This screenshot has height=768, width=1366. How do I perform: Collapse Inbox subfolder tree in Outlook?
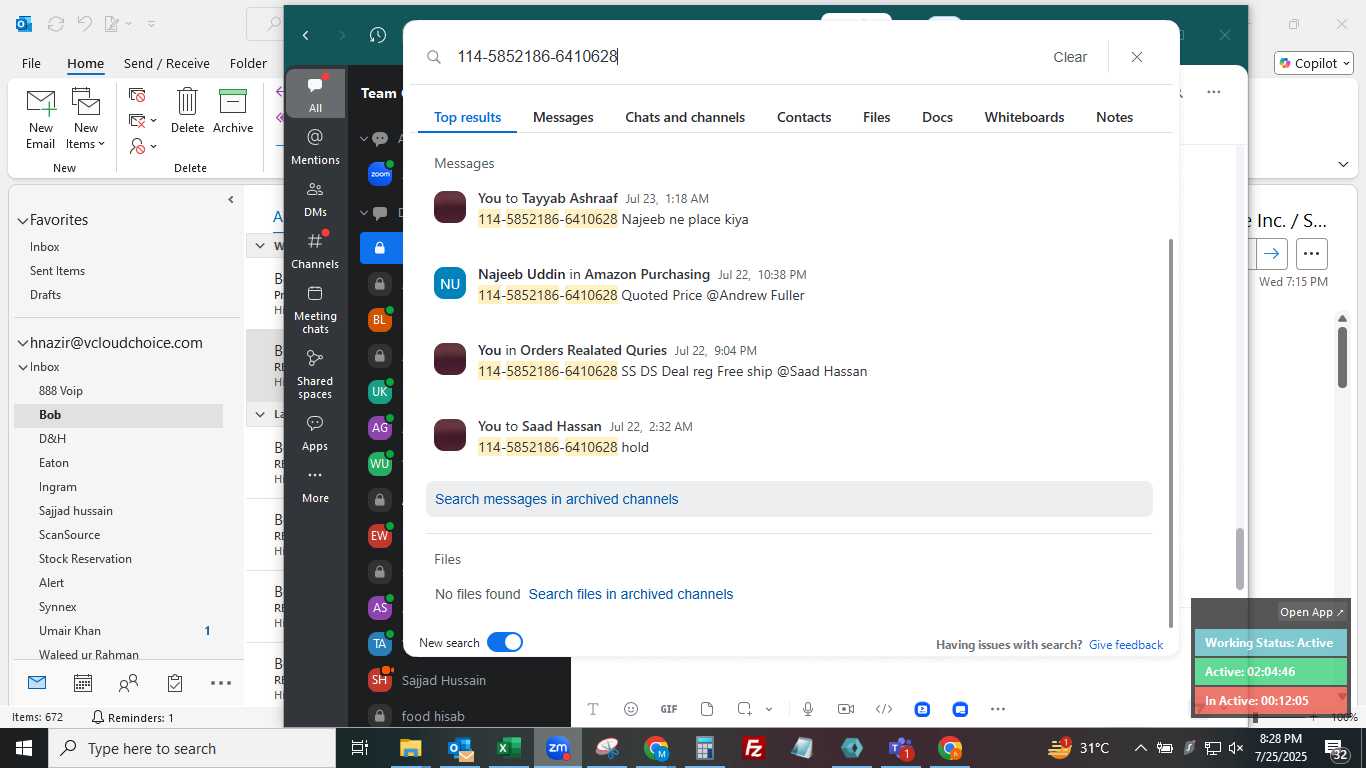(x=23, y=367)
